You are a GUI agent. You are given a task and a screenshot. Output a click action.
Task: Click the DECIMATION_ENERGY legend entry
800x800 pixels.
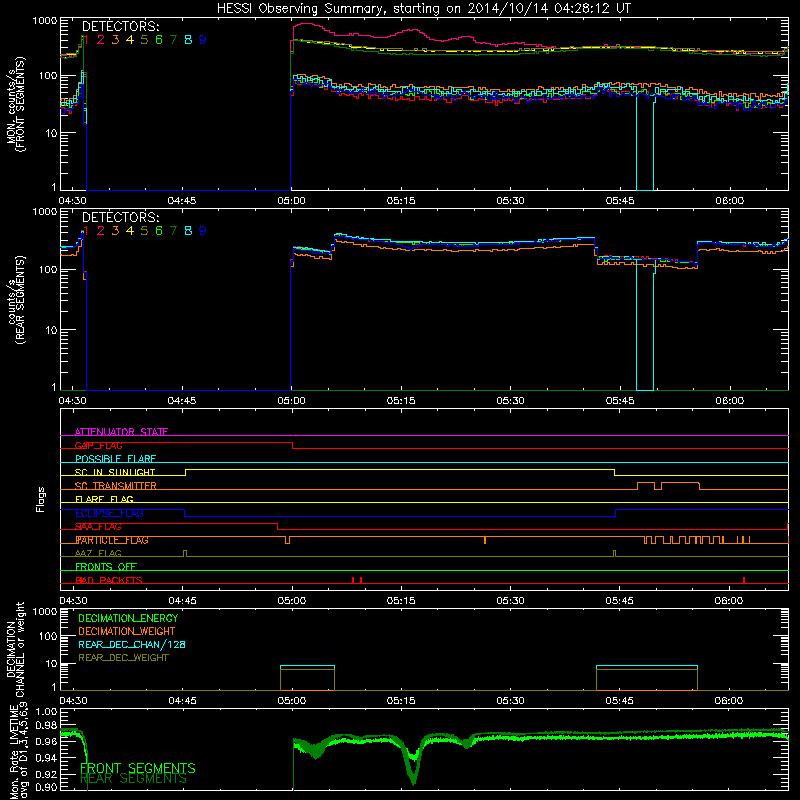click(x=128, y=618)
